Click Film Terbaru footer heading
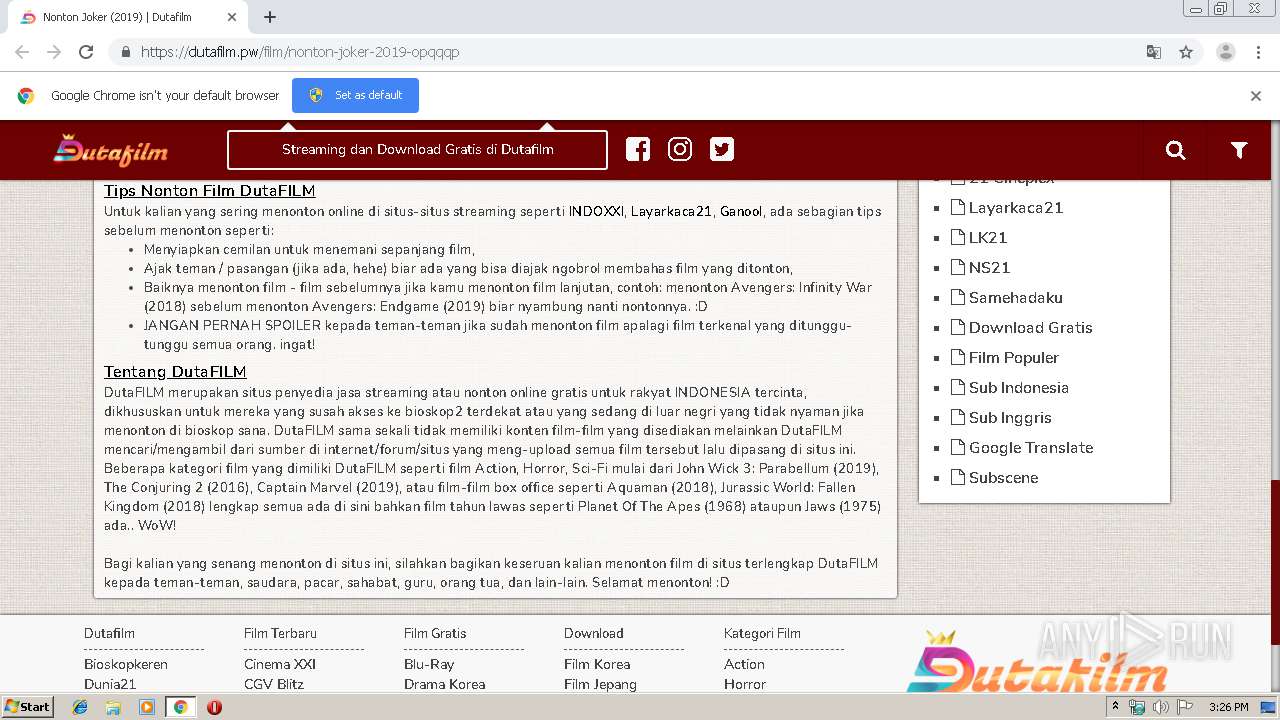This screenshot has height=720, width=1280. click(280, 633)
